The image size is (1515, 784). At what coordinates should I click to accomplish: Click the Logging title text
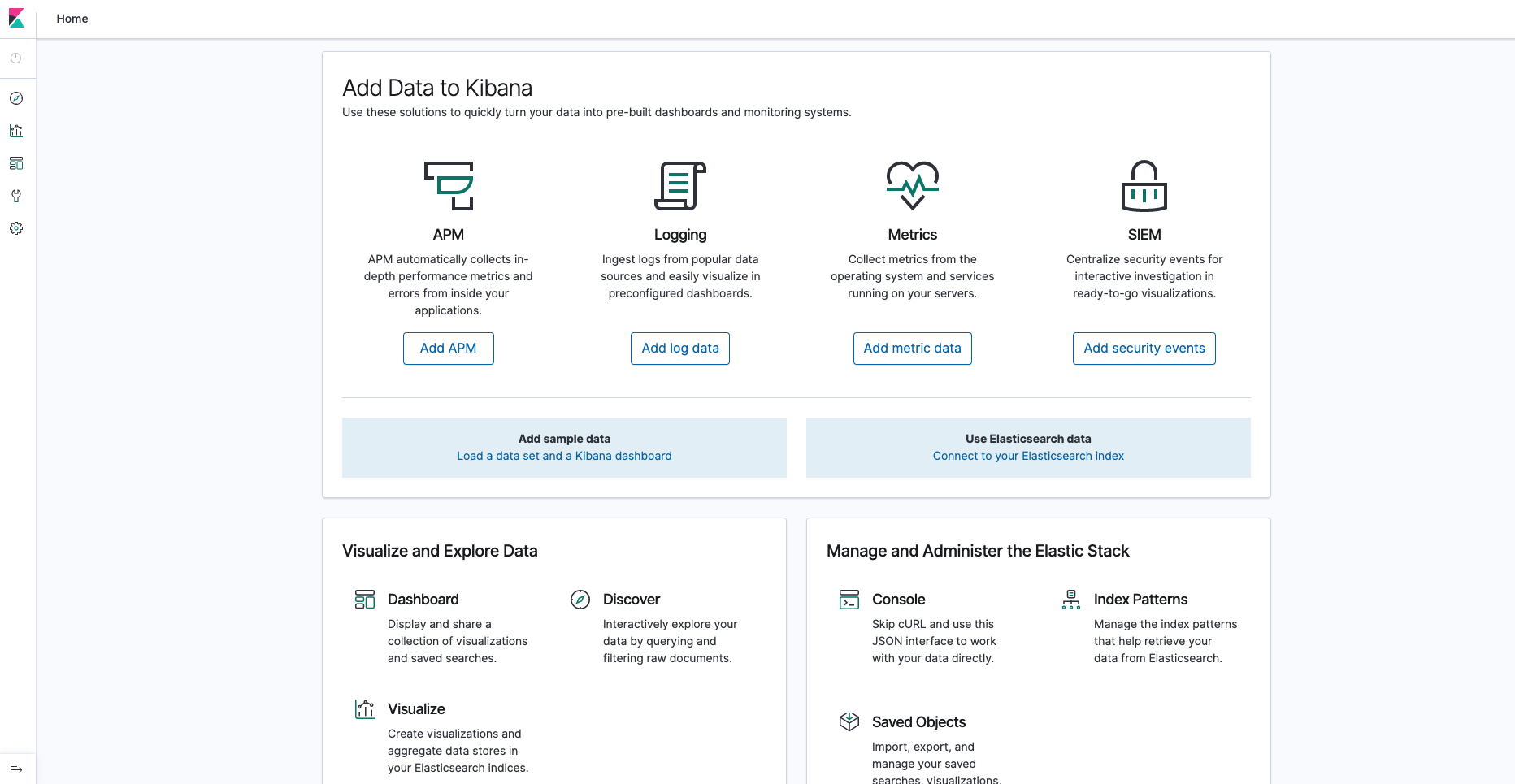680,235
